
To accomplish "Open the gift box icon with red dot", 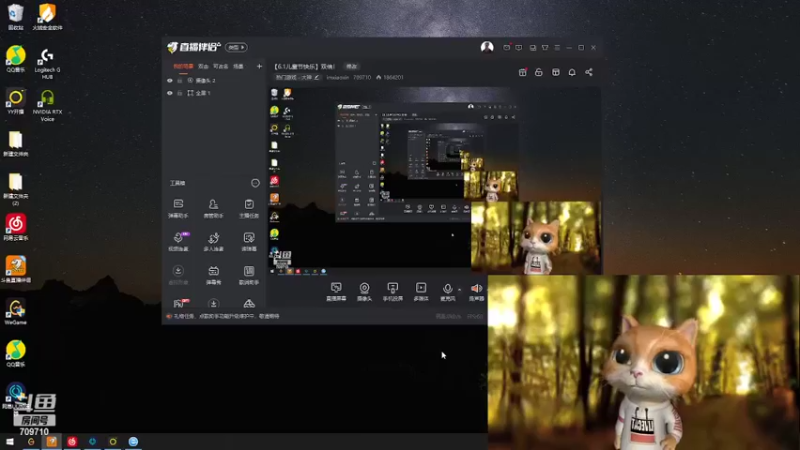I will (x=522, y=72).
